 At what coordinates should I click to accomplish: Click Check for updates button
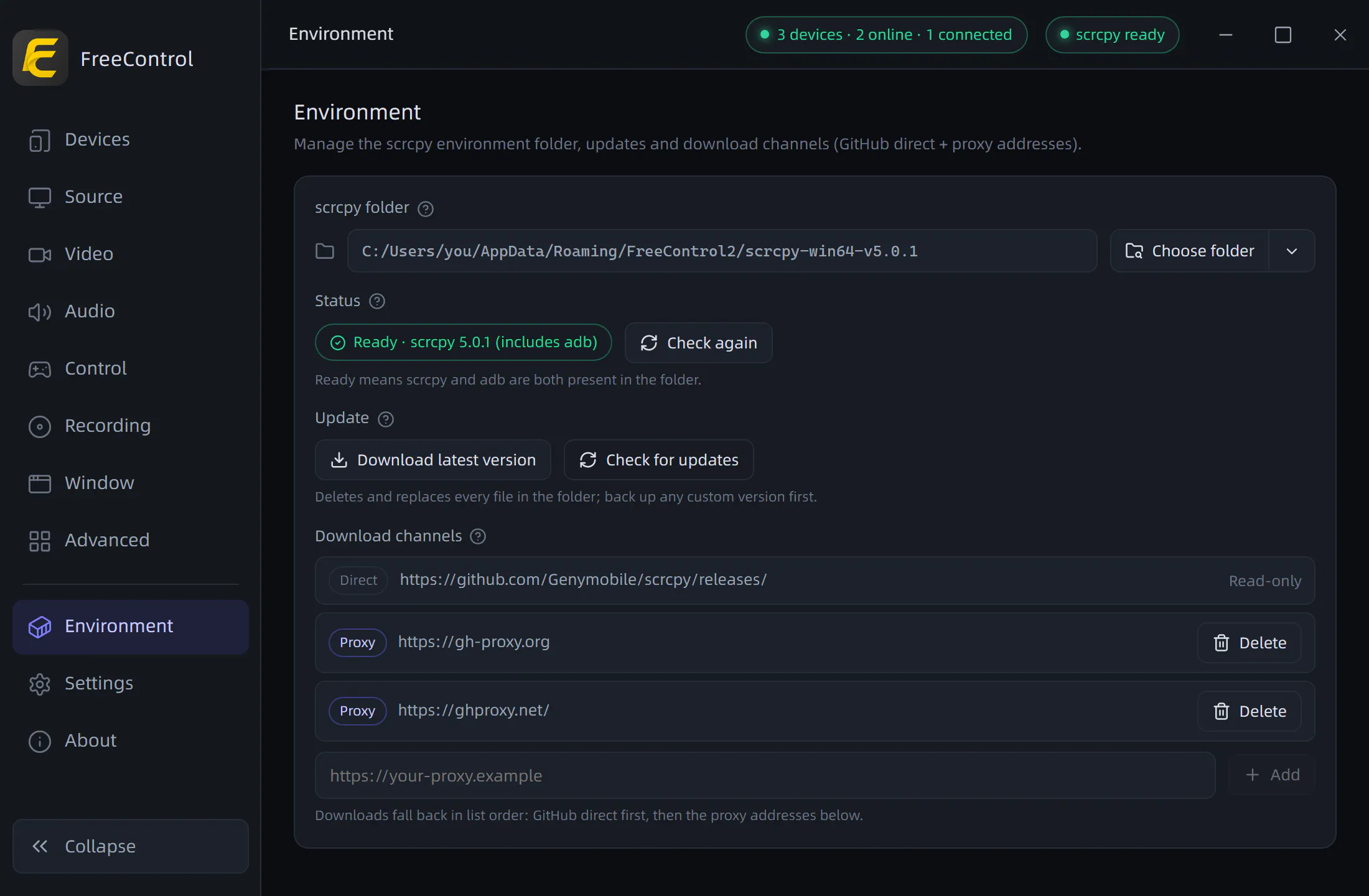pos(659,460)
